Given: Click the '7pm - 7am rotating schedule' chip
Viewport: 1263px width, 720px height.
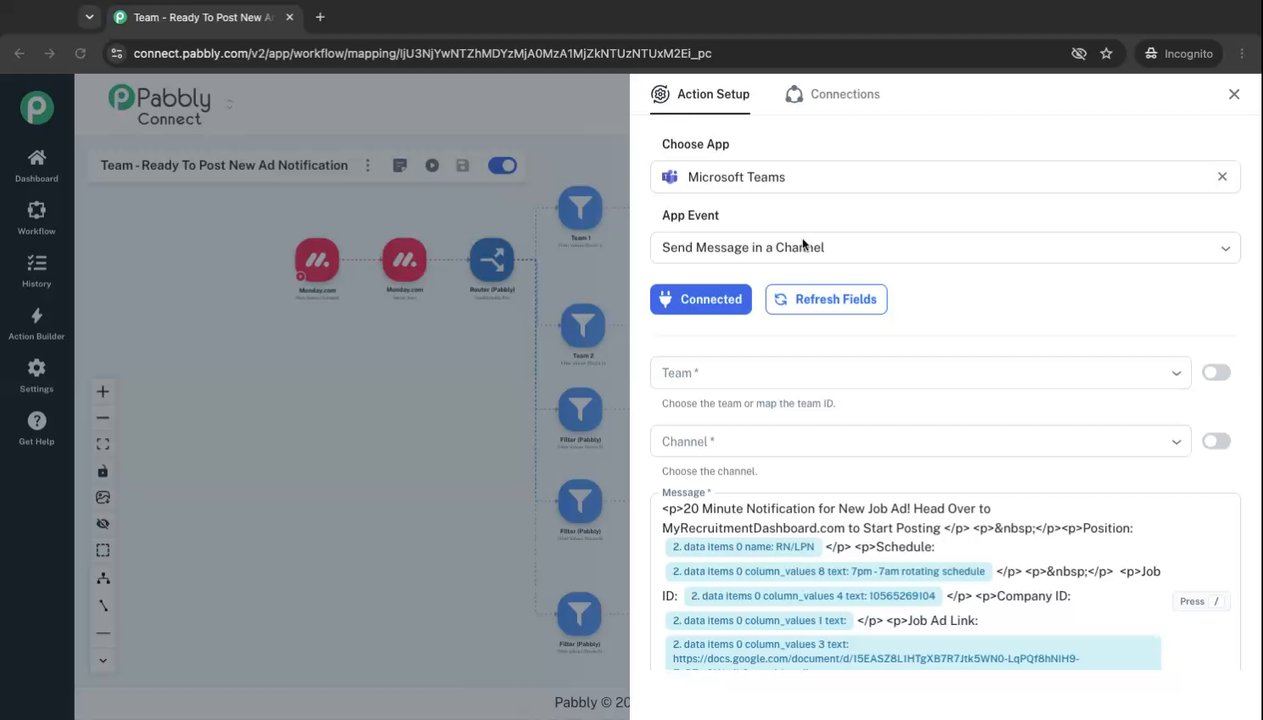Looking at the screenshot, I should pos(829,571).
